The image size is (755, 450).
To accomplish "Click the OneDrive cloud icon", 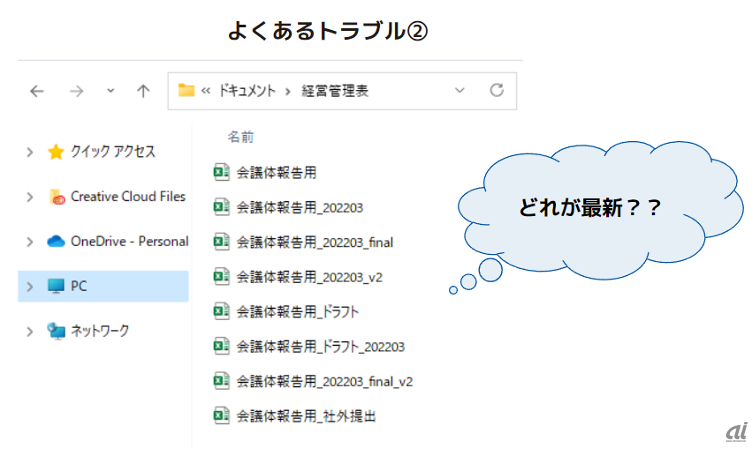I will click(56, 241).
